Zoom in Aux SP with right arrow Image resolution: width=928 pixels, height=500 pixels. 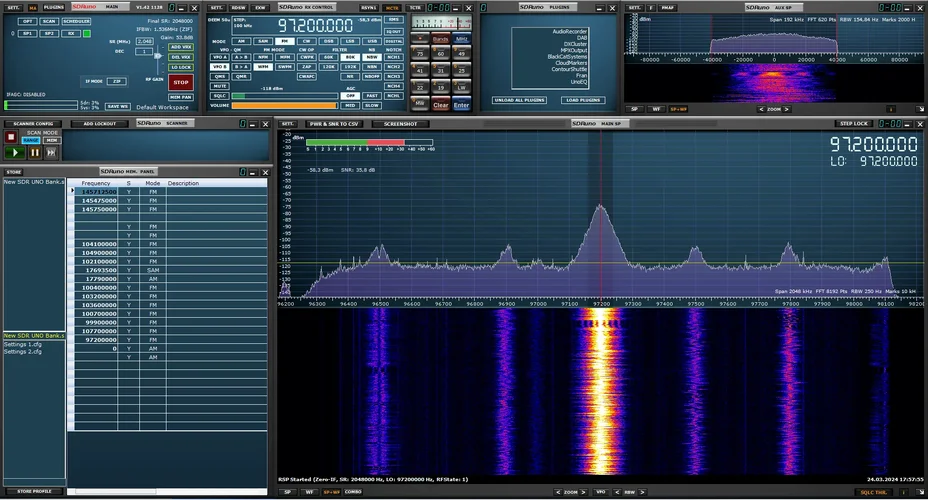[787, 109]
